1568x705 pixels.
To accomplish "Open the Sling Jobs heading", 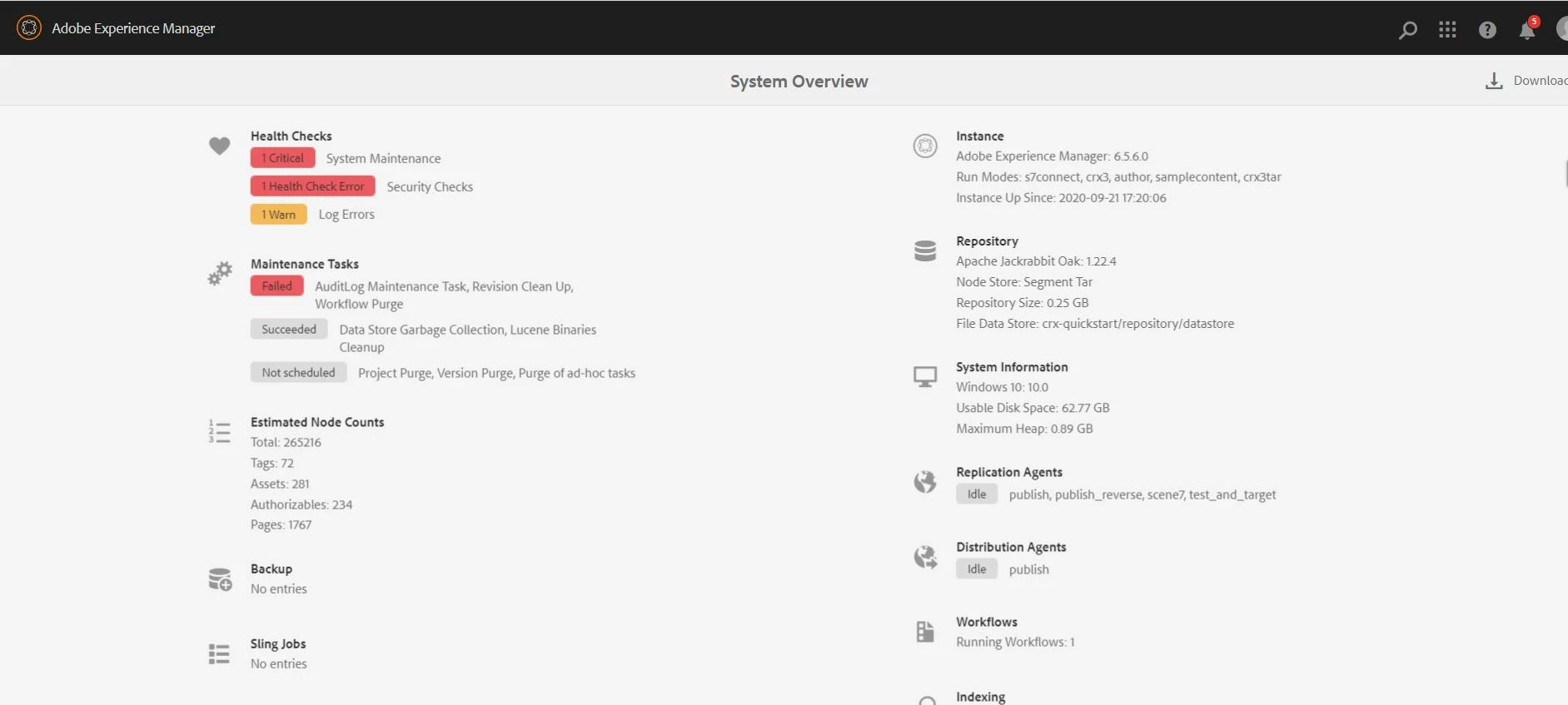I will 278,643.
